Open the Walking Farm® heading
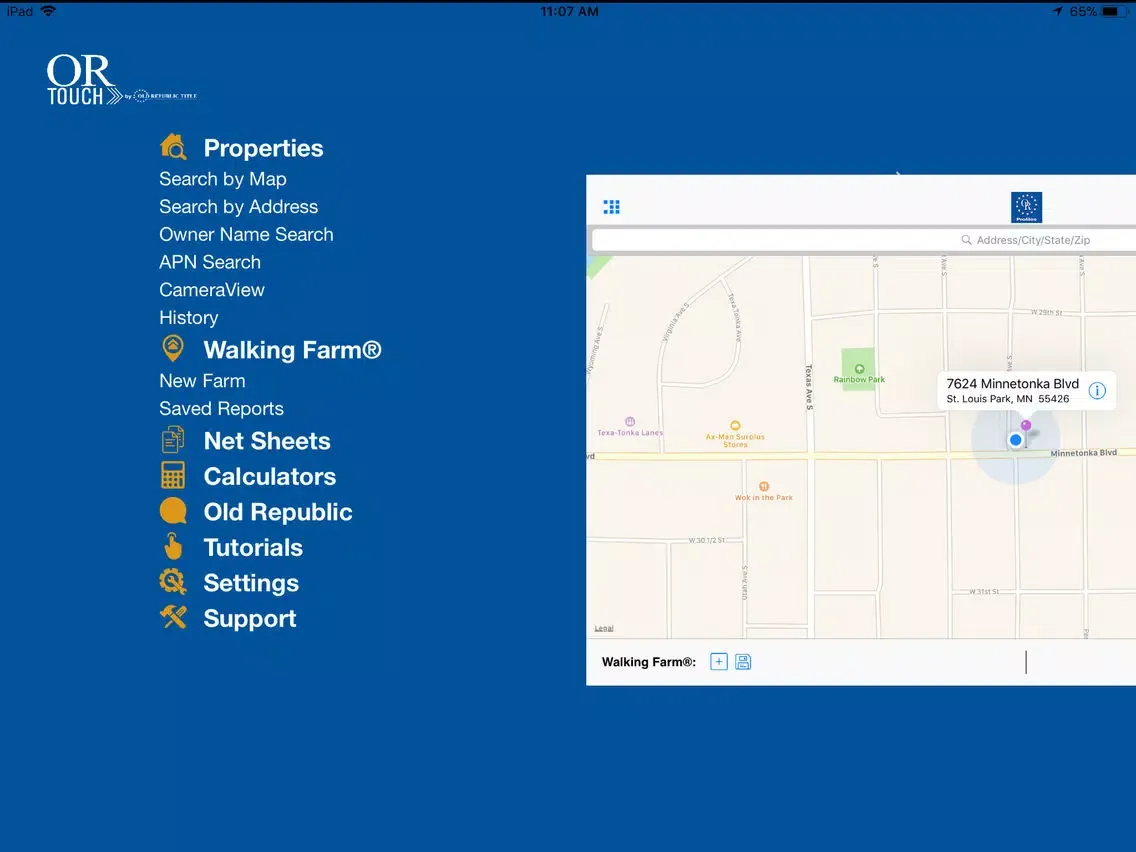The width and height of the screenshot is (1136, 852). (x=292, y=350)
